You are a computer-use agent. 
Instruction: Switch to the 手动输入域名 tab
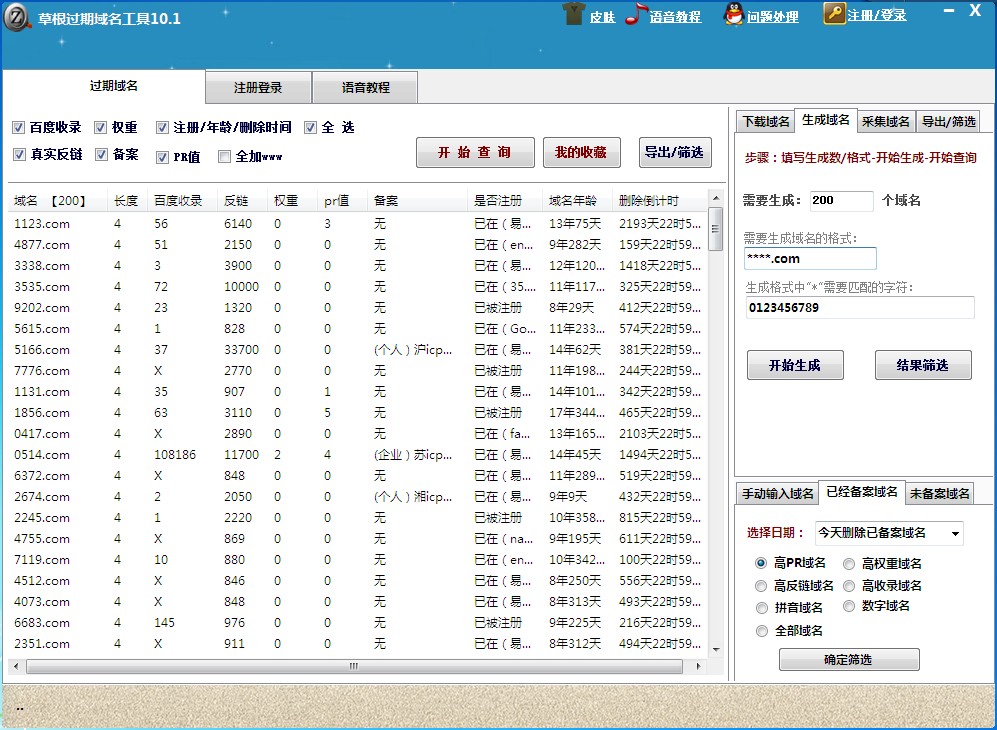coord(778,493)
